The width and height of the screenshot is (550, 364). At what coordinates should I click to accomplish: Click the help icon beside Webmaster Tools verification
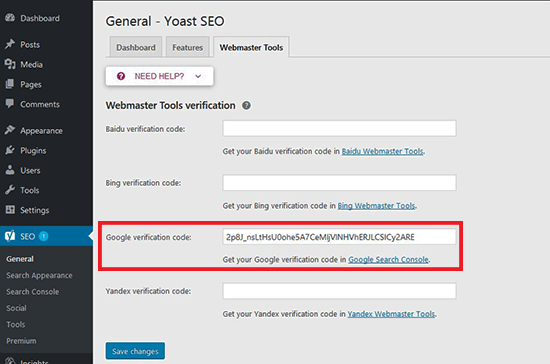(x=247, y=105)
